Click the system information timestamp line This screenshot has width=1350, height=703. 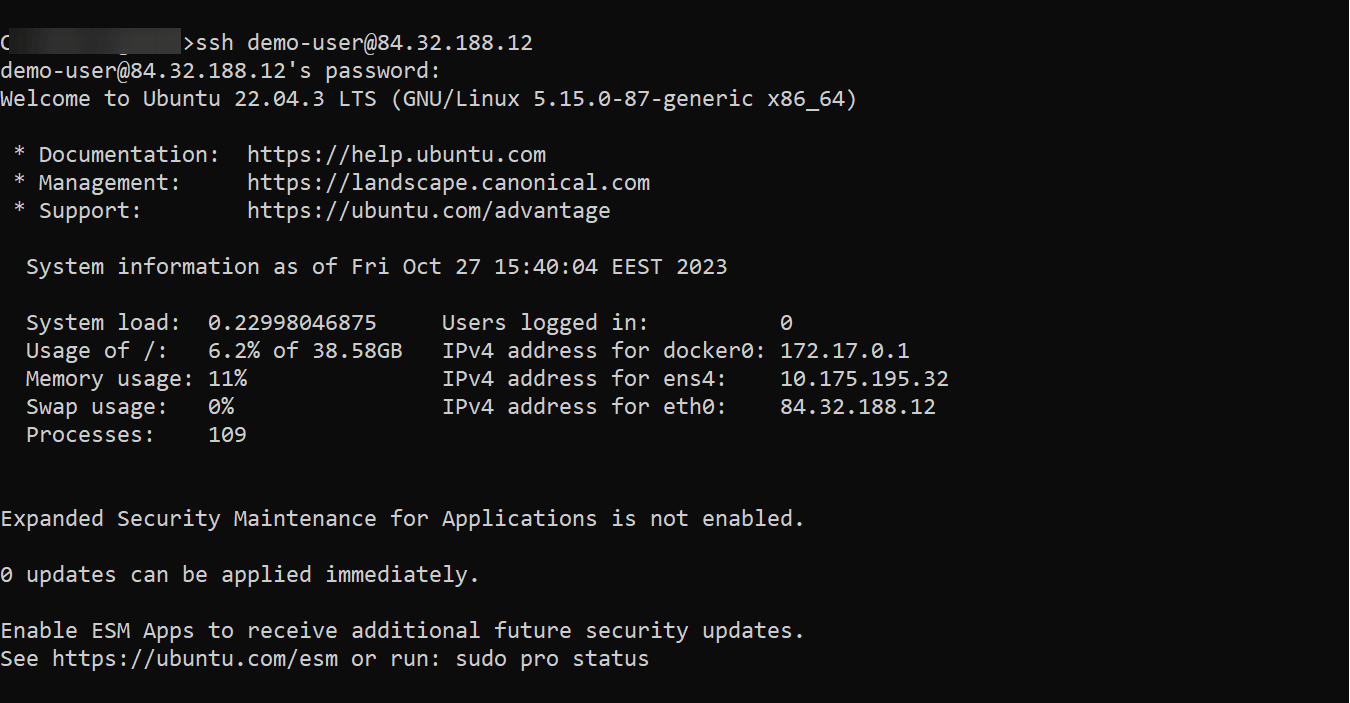376,267
